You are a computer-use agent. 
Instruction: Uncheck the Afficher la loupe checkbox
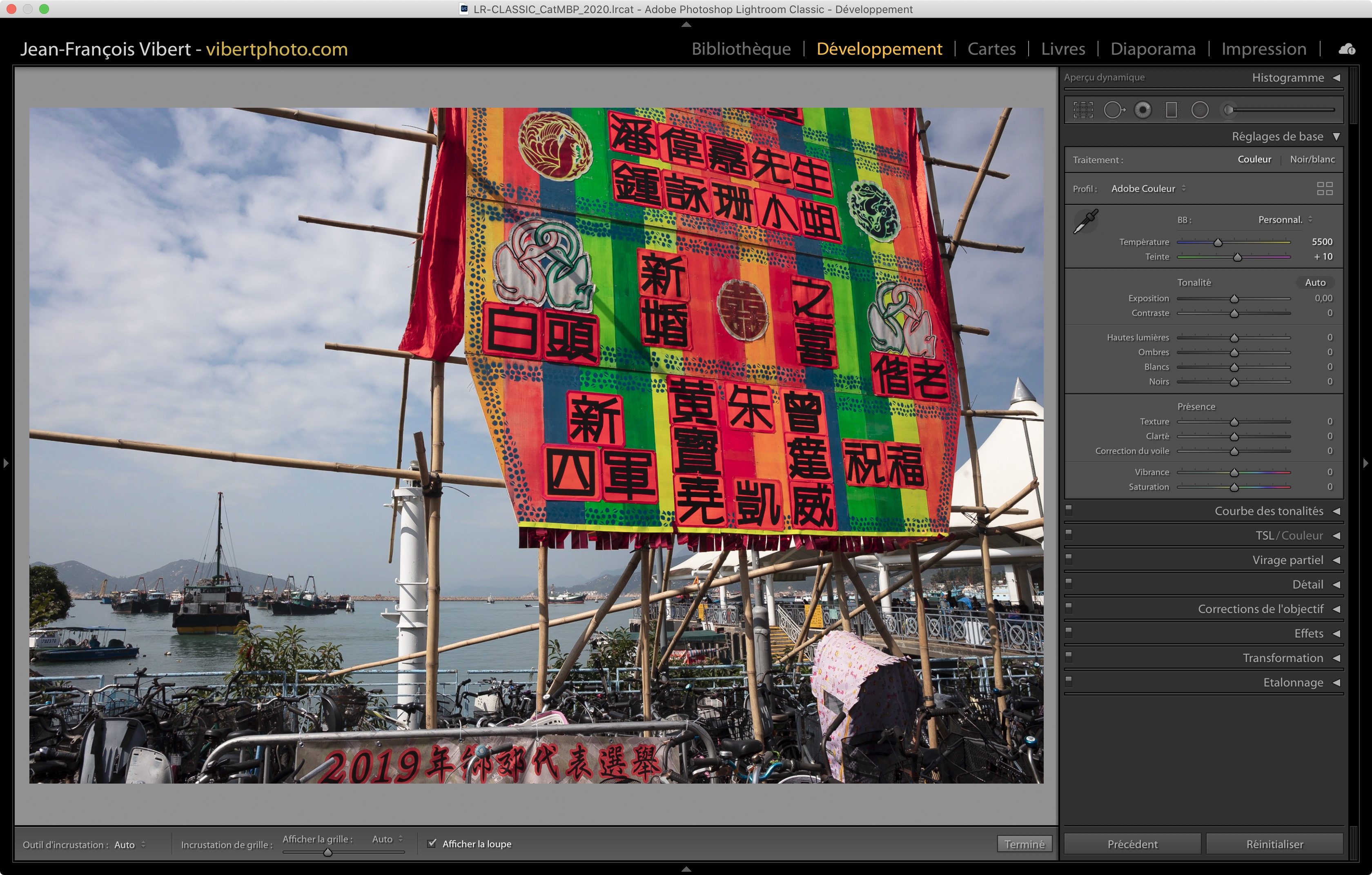432,843
